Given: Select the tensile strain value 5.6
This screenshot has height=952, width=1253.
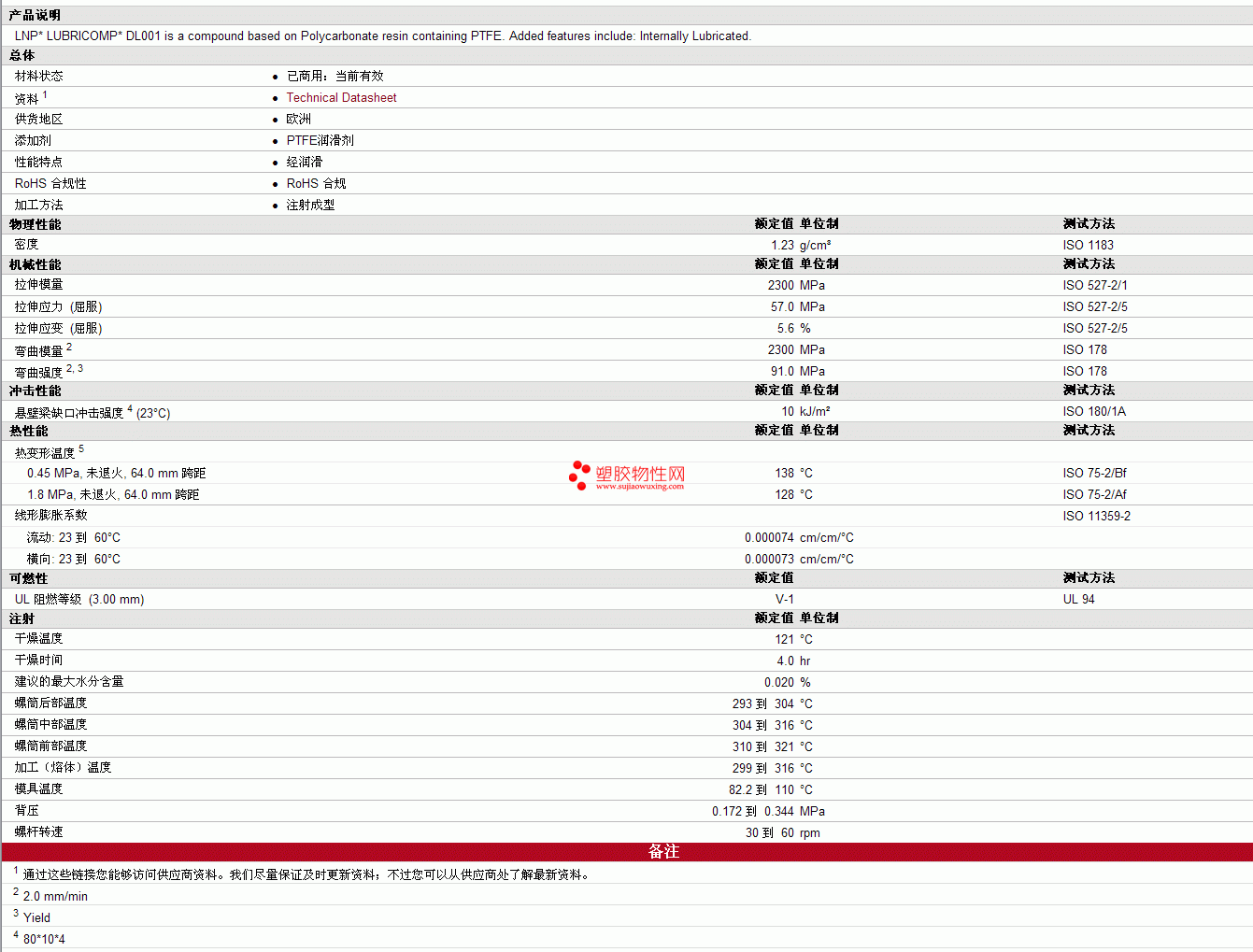Looking at the screenshot, I should click(x=786, y=328).
